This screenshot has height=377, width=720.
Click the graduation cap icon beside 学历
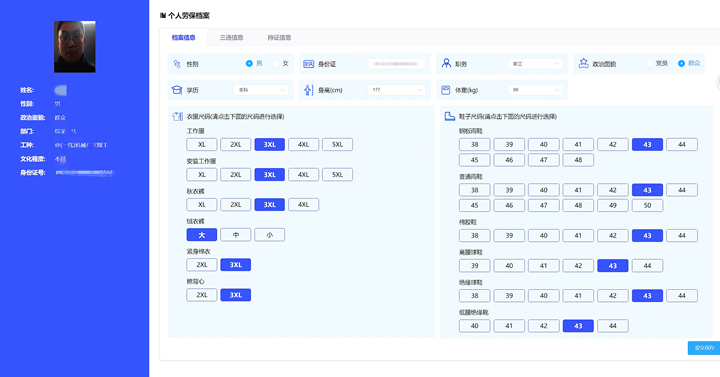click(x=177, y=90)
